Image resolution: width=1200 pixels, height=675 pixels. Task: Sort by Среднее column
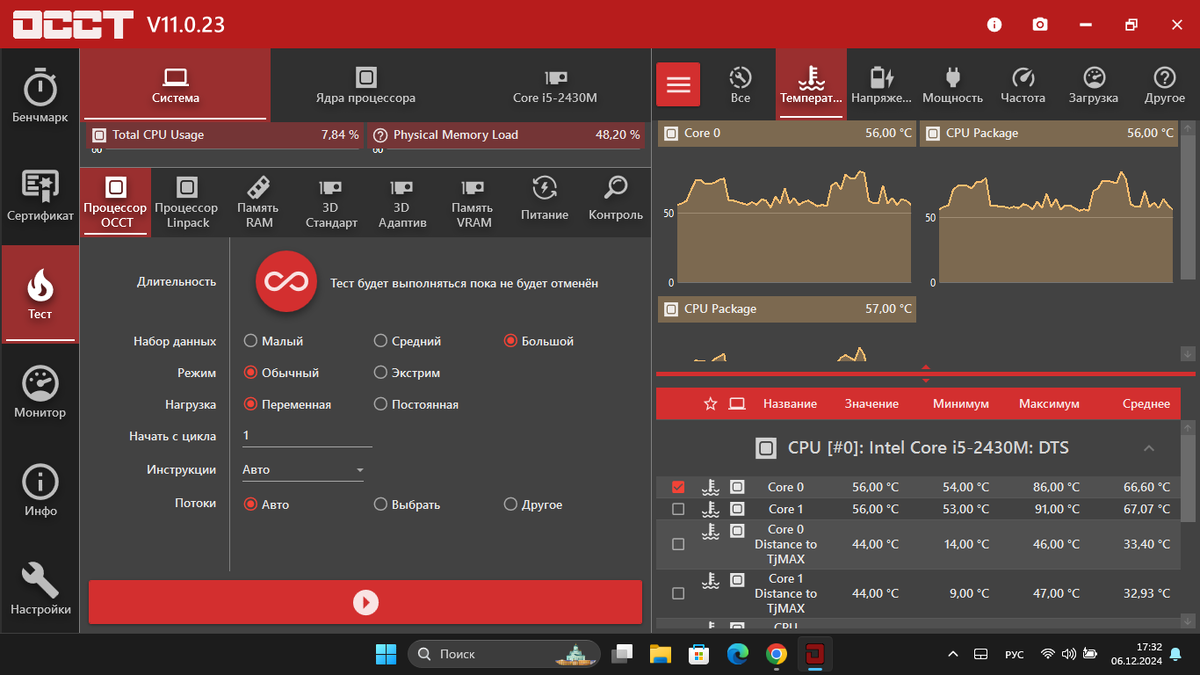[1146, 404]
